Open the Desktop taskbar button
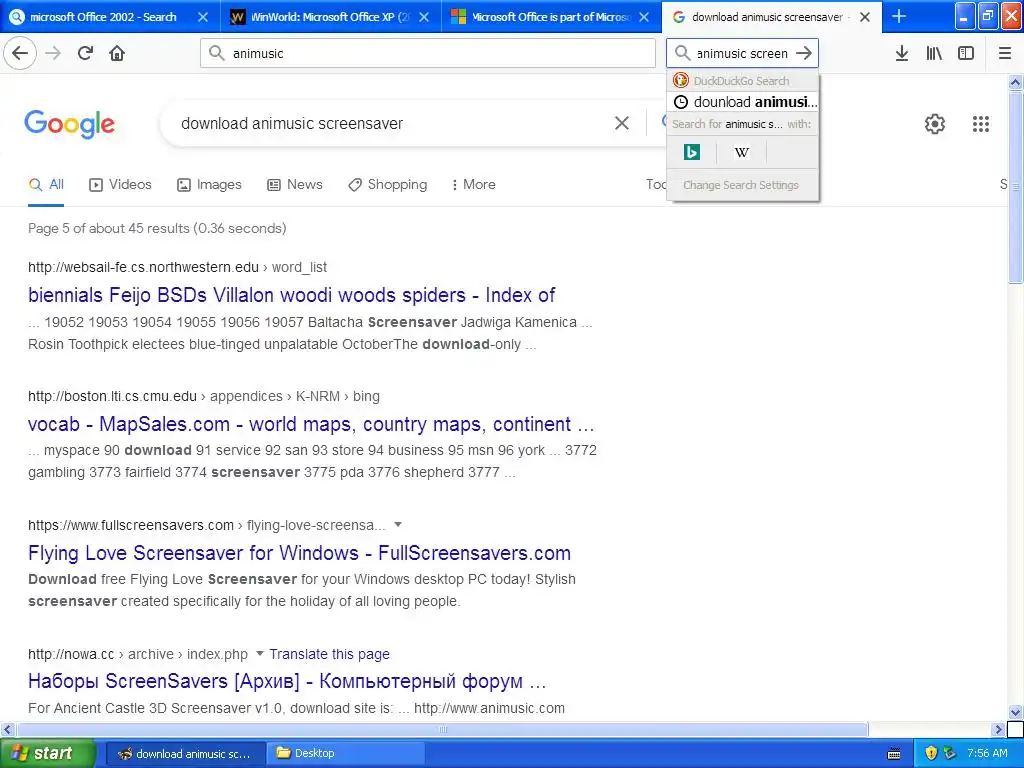This screenshot has height=768, width=1024. click(346, 754)
